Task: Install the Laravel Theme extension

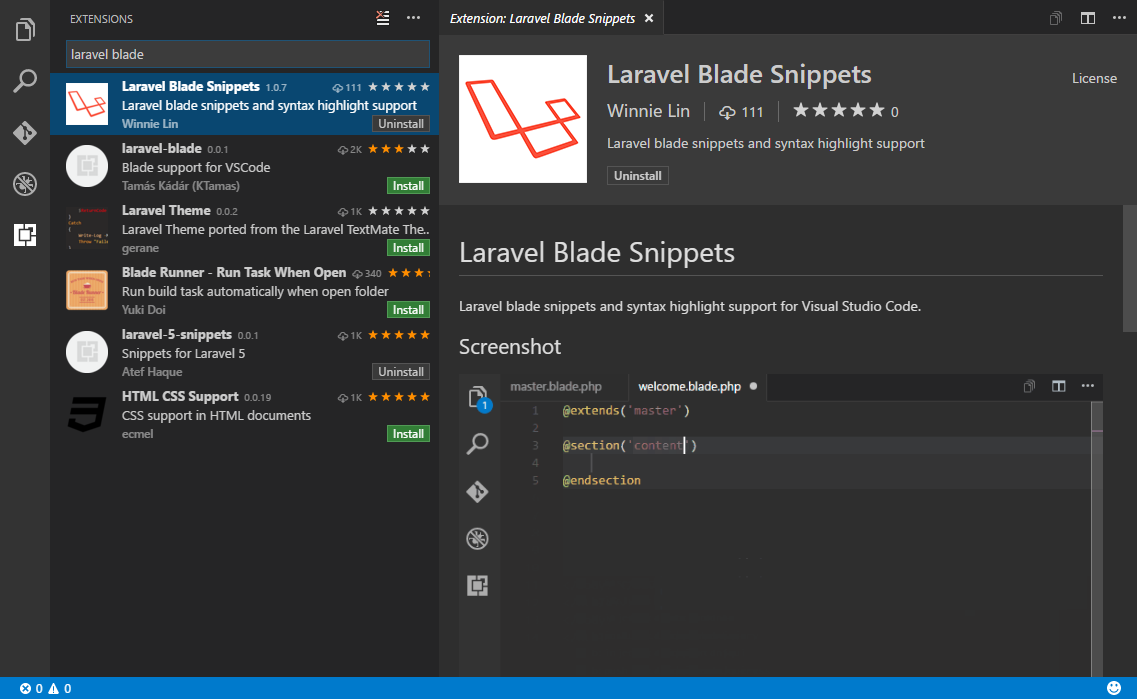Action: click(x=408, y=248)
